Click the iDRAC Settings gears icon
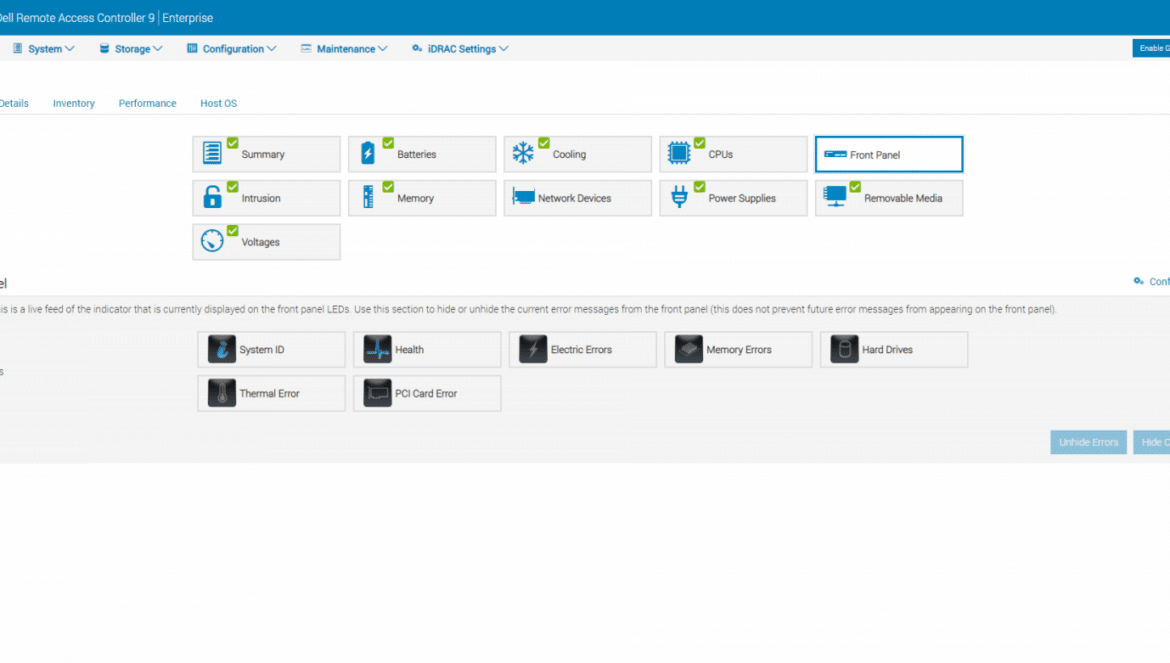 (x=417, y=48)
